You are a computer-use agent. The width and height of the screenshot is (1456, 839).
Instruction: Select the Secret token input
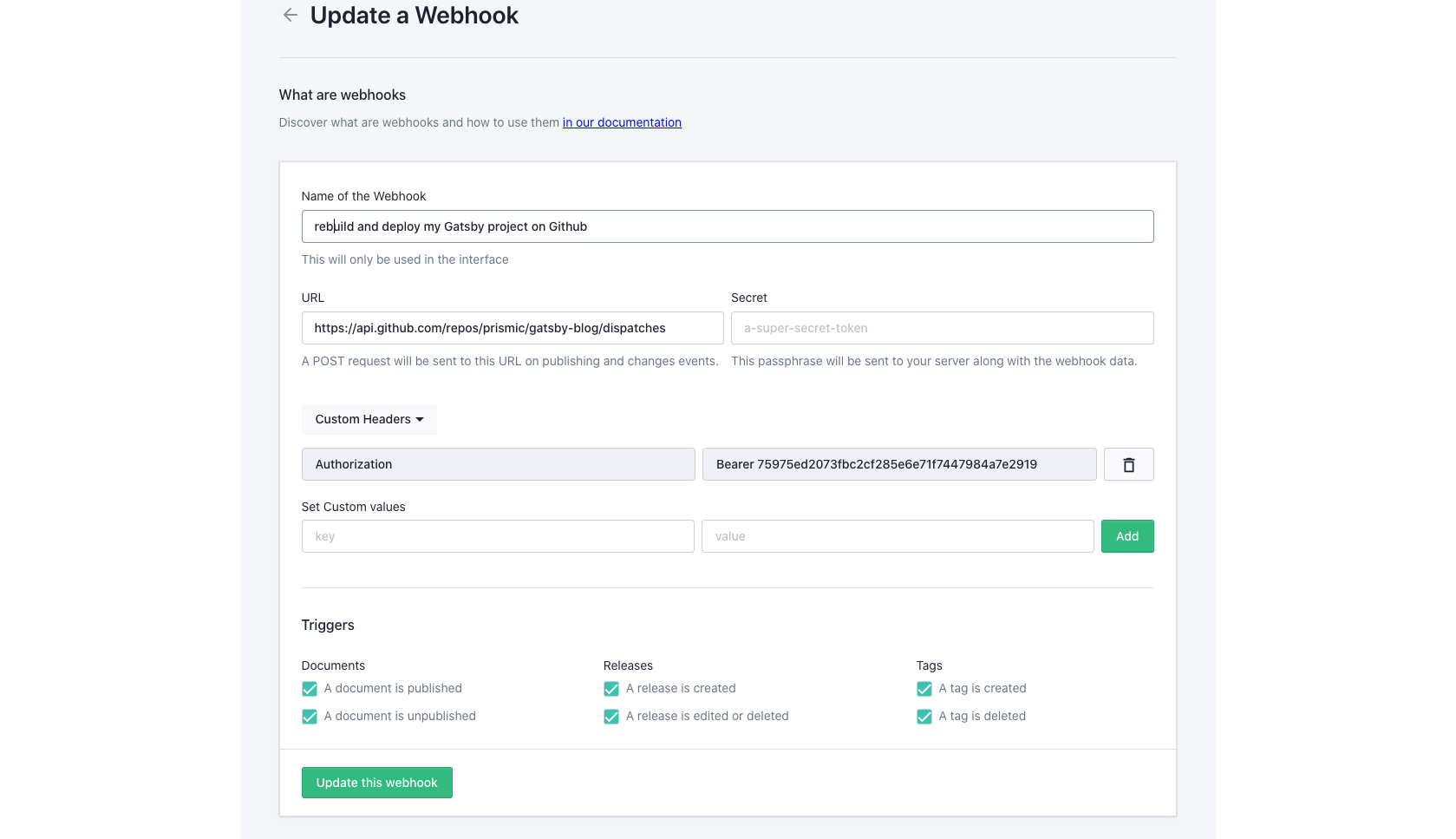[942, 328]
